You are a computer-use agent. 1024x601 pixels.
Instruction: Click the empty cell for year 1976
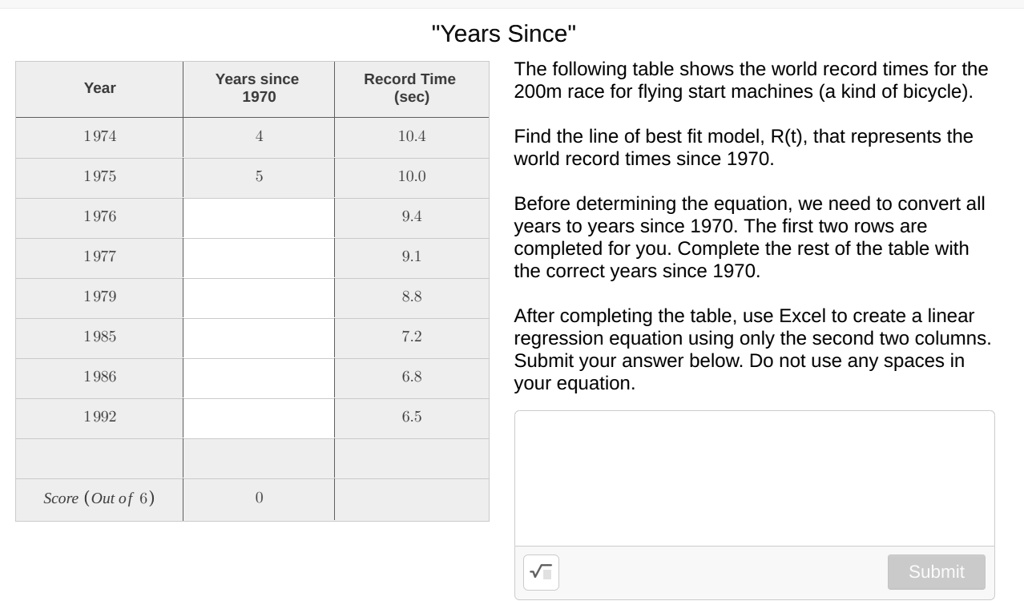pos(256,217)
